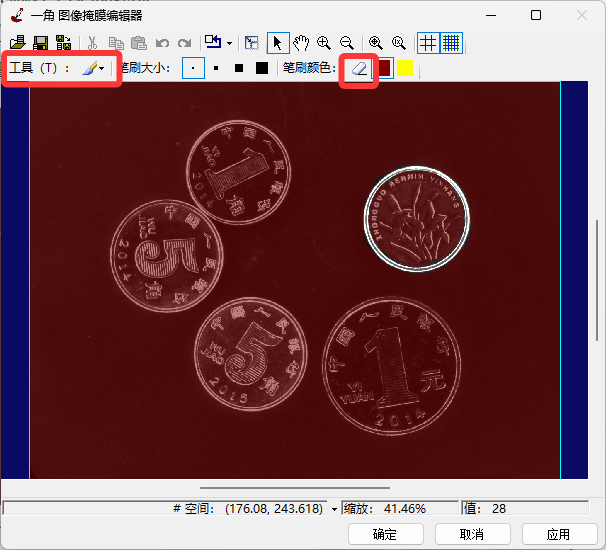Save the mask with floppy disk icon
This screenshot has height=550, width=606.
click(41, 43)
